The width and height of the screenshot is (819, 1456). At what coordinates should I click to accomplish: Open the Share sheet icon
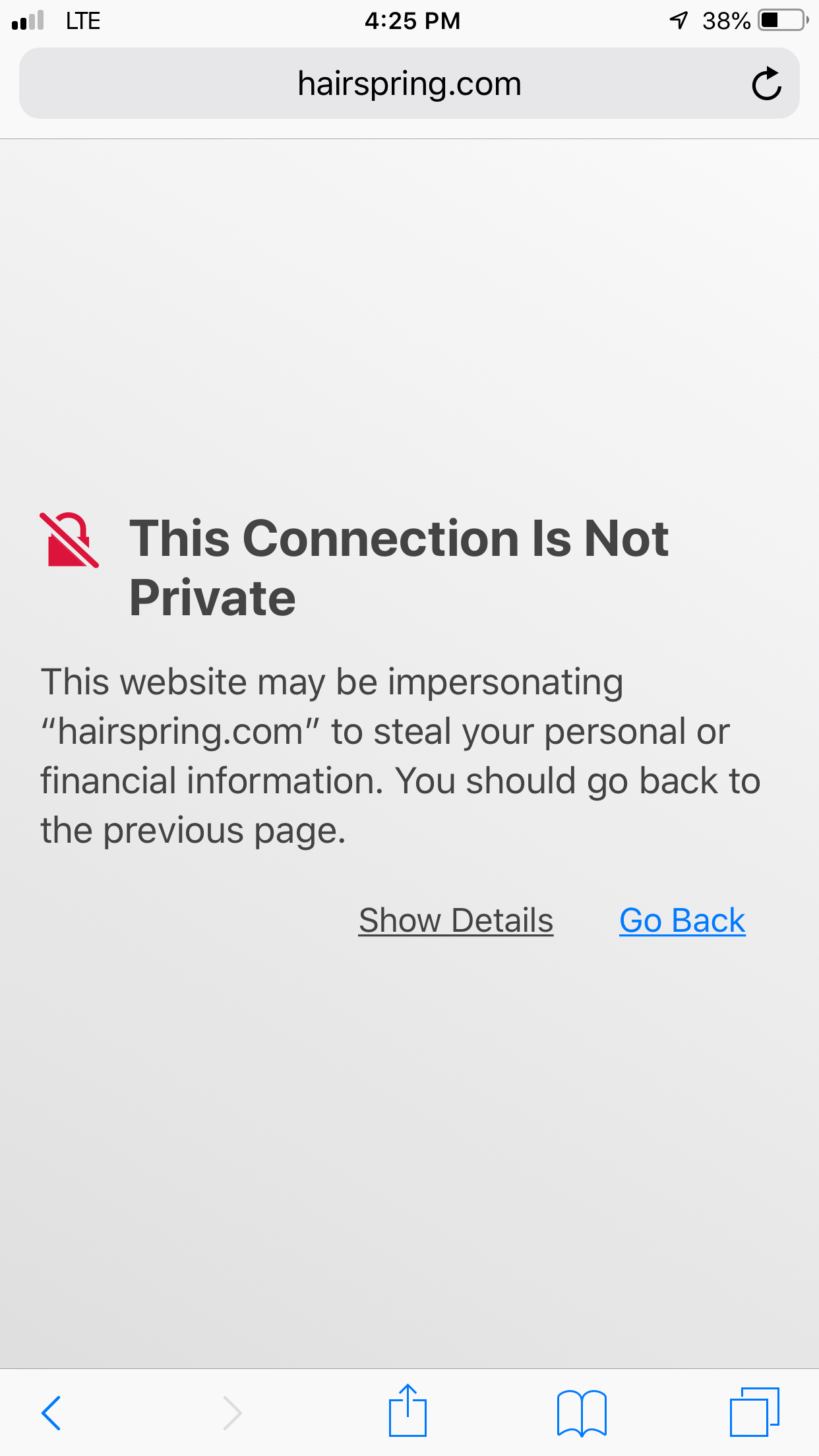408,1410
